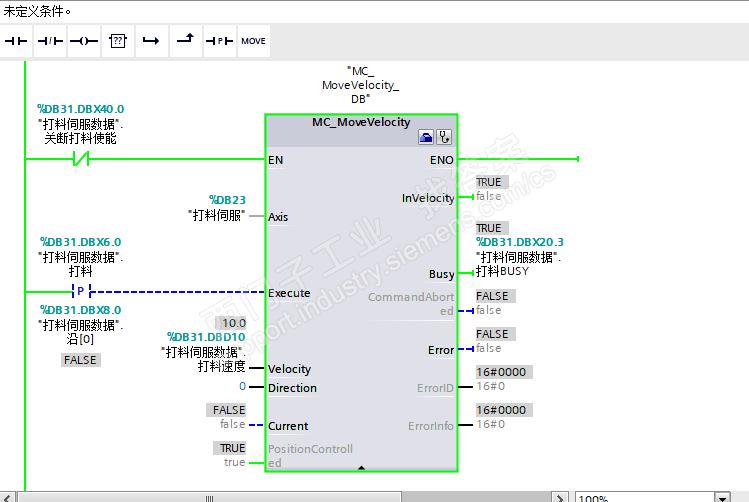Insert an output coil

(84, 41)
